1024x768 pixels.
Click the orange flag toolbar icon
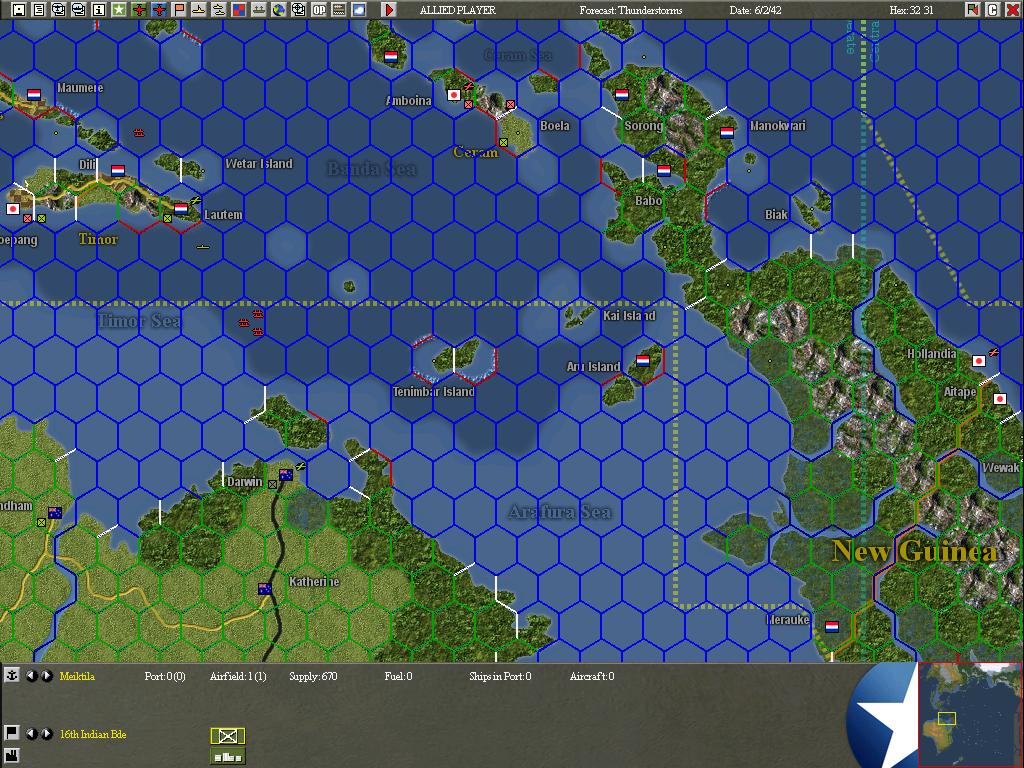point(178,9)
